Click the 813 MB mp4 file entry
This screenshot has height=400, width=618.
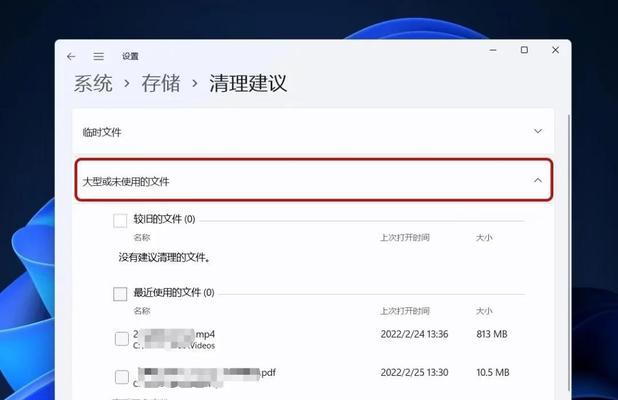[319, 339]
